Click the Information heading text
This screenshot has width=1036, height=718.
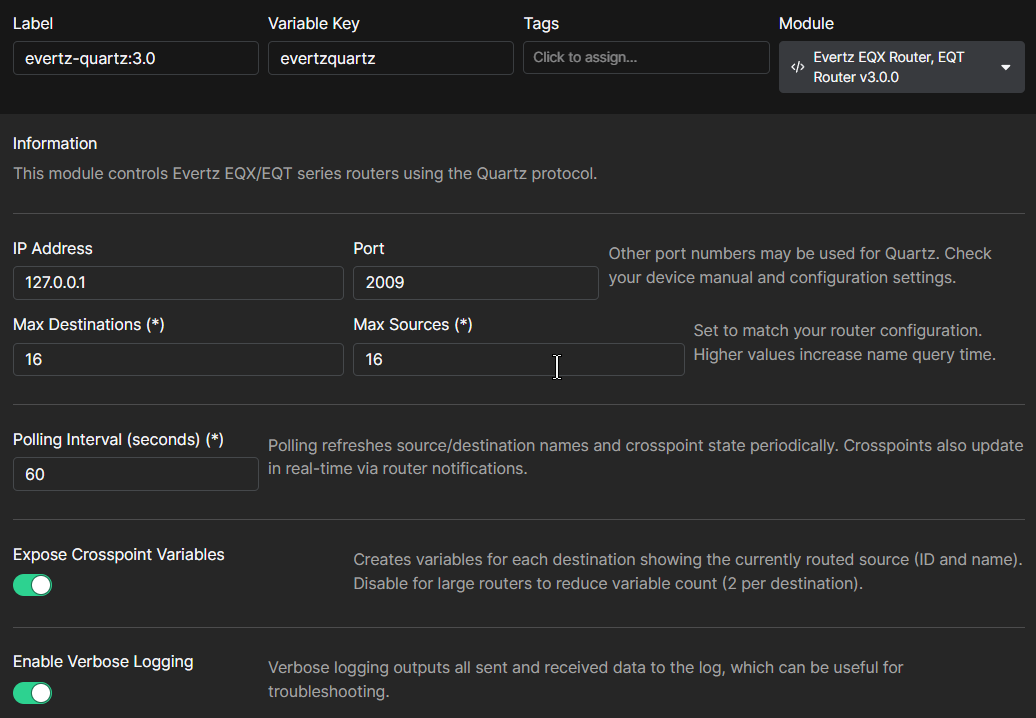(x=55, y=143)
